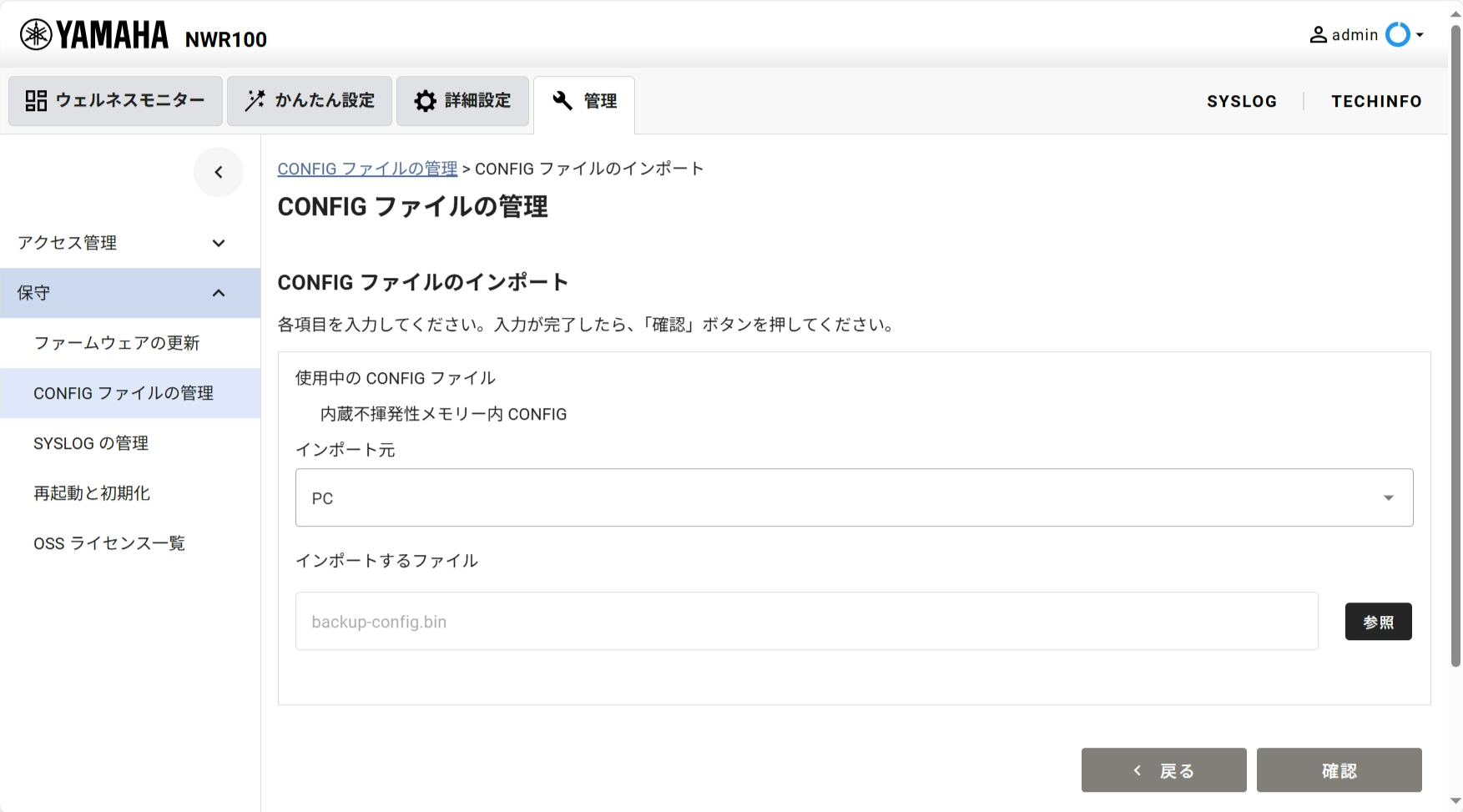This screenshot has height=812, width=1463.
Task: Click the blue circular status icon
Action: pos(1397,35)
